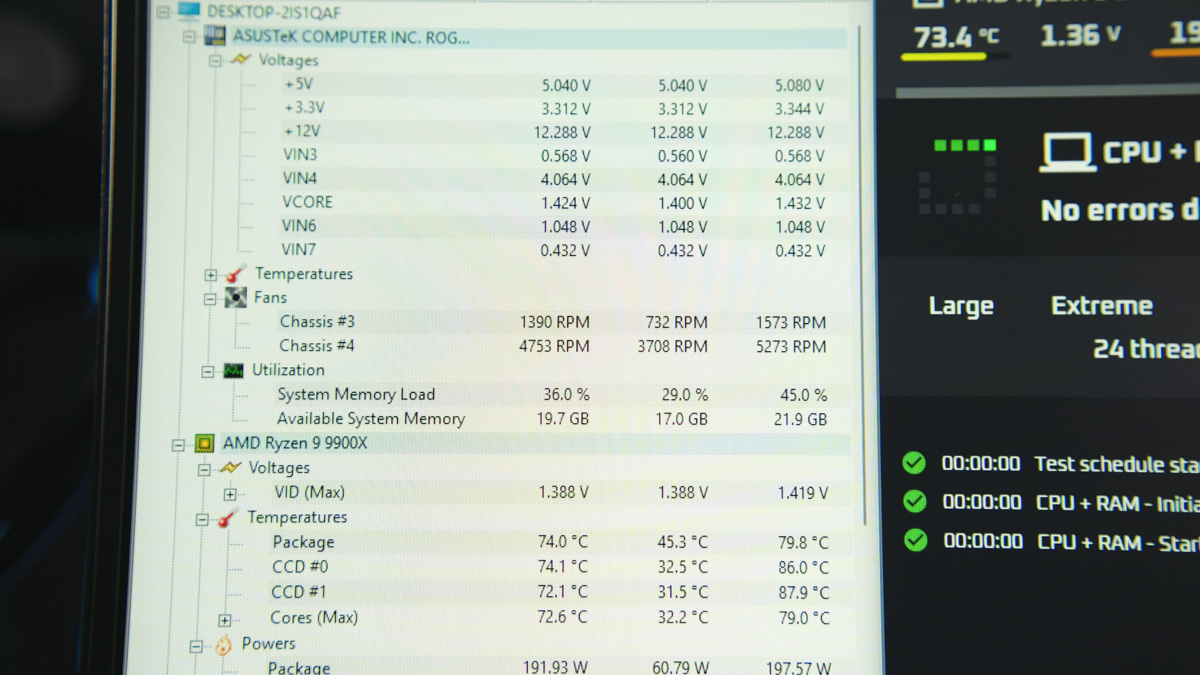This screenshot has width=1200, height=675.
Task: Collapse the Fans group
Action: pos(211,299)
